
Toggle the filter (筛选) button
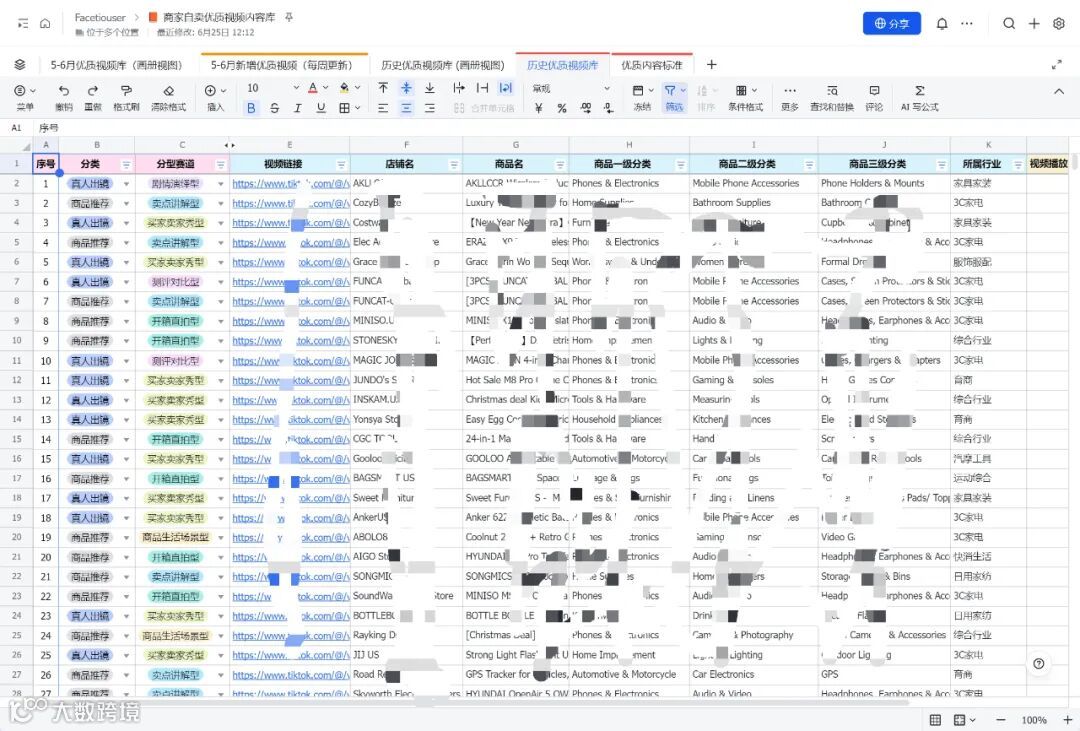point(674,97)
